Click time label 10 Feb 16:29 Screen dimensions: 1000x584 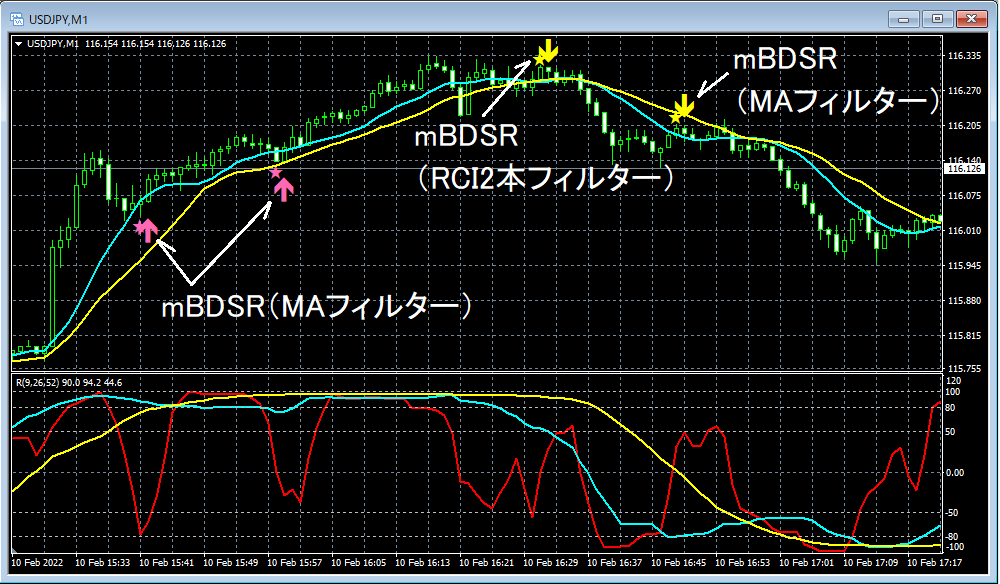point(551,563)
